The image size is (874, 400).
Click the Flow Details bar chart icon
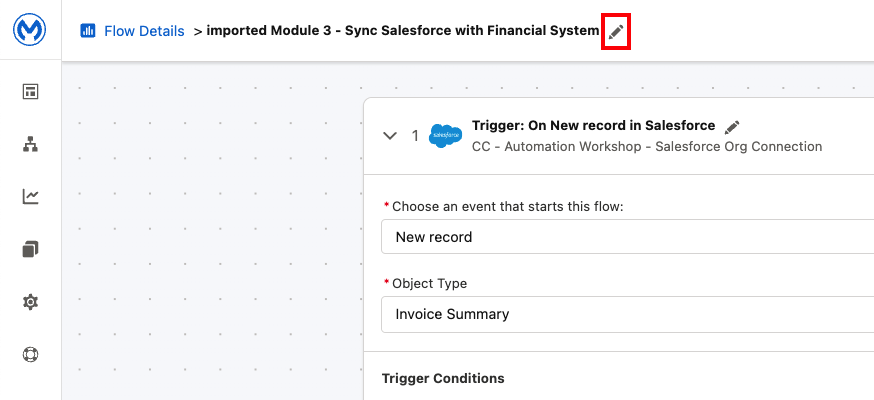[x=88, y=31]
